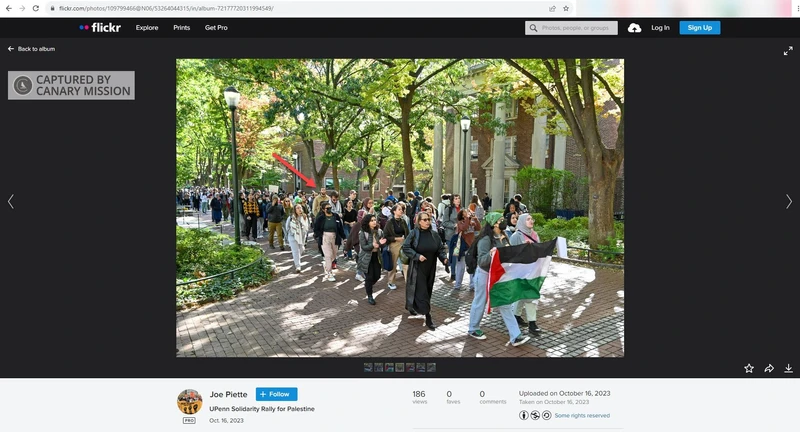800x432 pixels.
Task: Click the Log In link
Action: [660, 28]
